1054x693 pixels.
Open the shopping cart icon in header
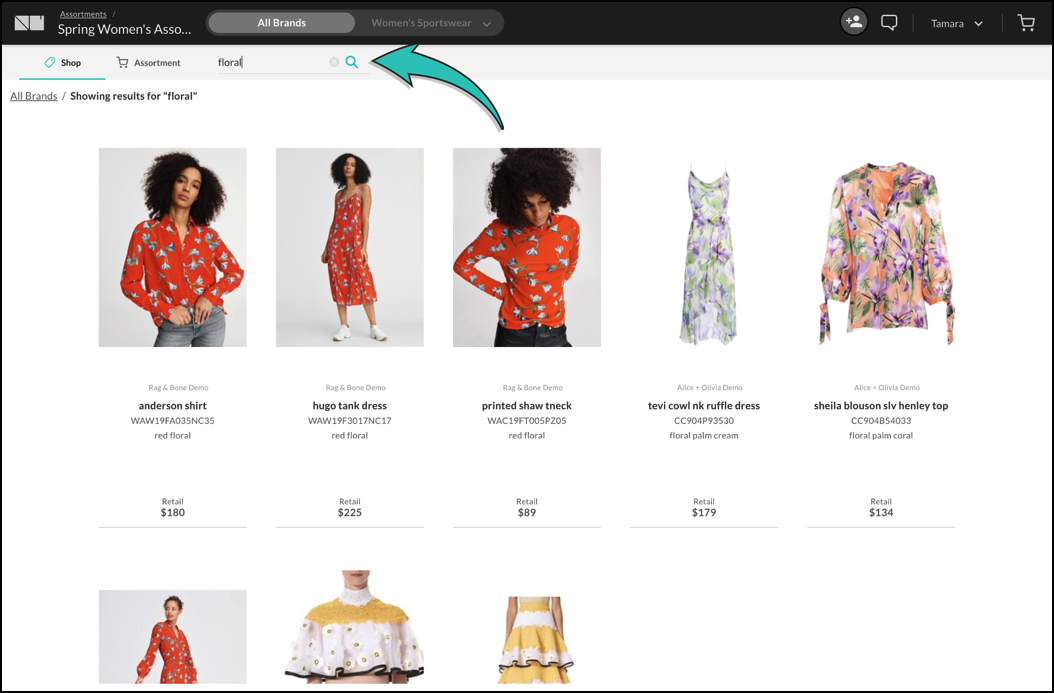click(x=1026, y=23)
